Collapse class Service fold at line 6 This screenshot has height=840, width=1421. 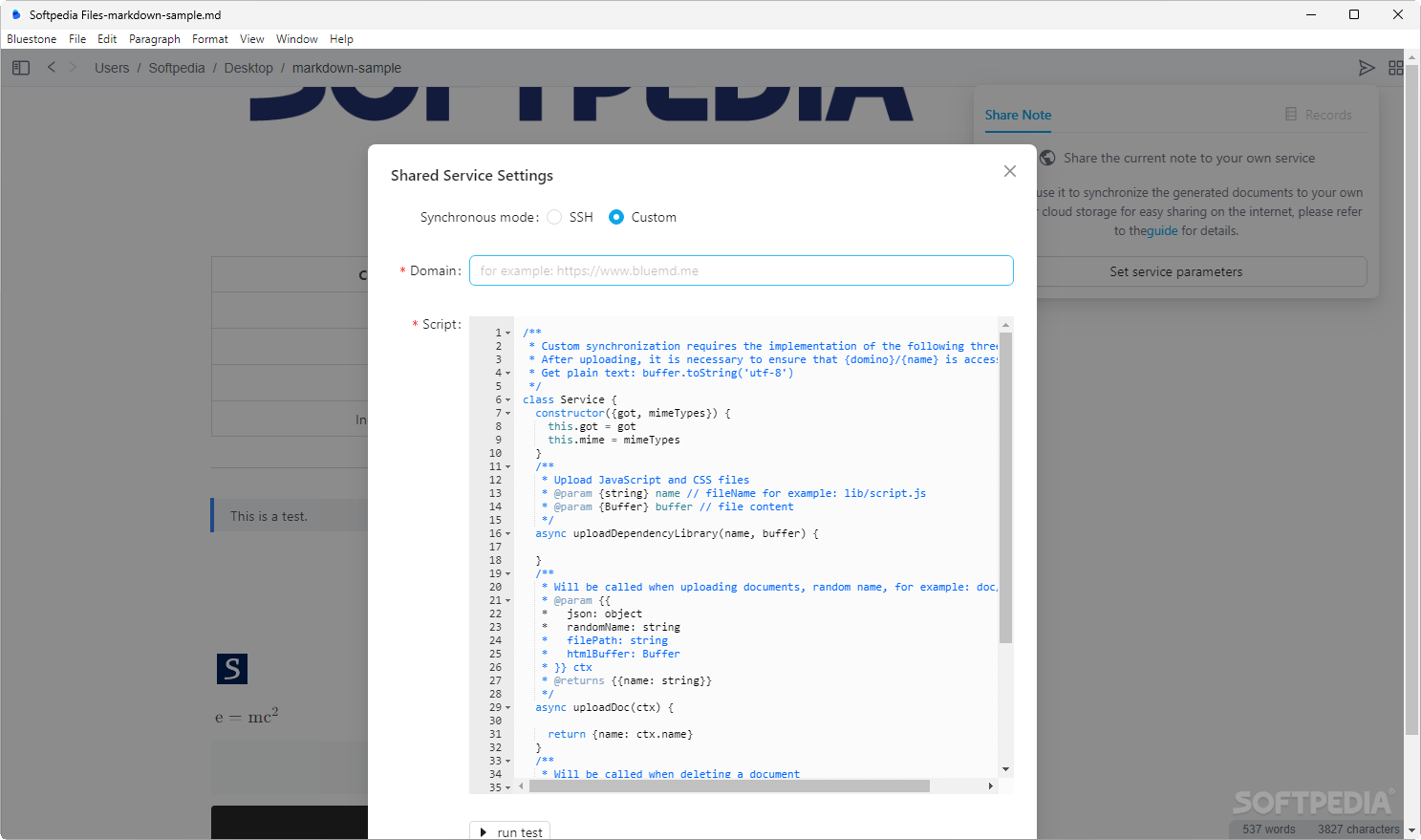pyautogui.click(x=507, y=400)
